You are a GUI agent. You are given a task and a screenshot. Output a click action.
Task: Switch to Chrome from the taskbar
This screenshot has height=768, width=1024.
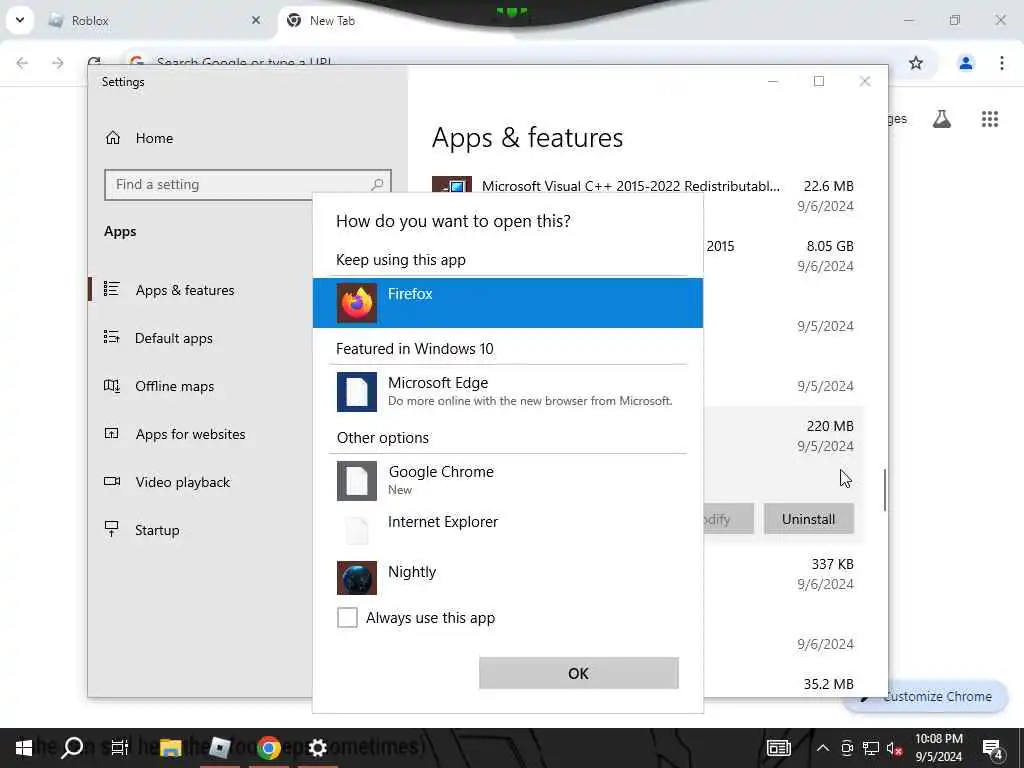(268, 748)
